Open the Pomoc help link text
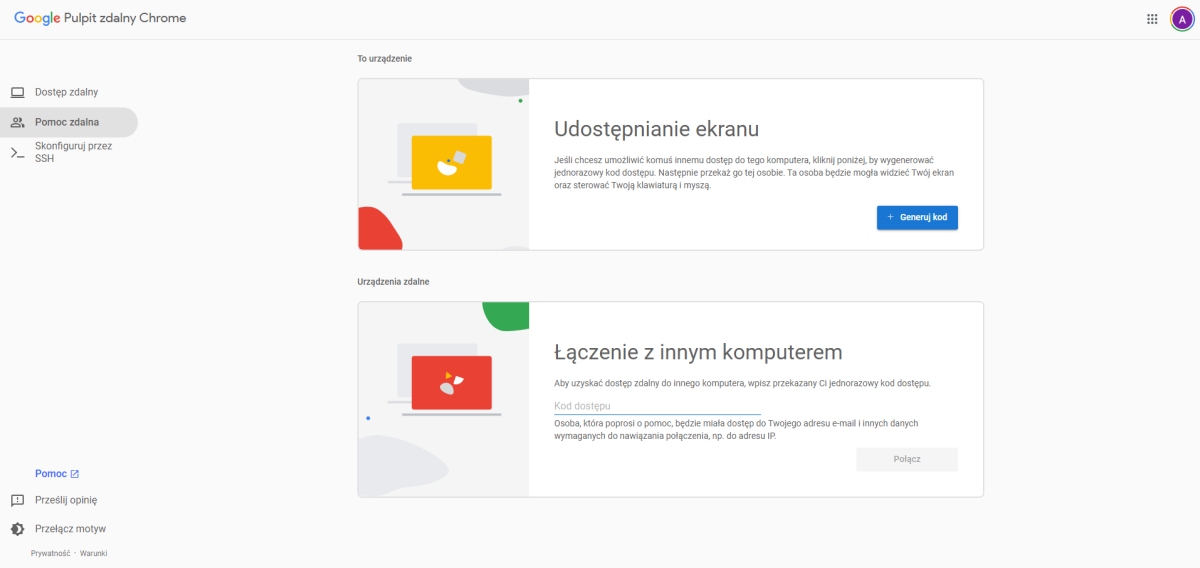 pos(51,474)
